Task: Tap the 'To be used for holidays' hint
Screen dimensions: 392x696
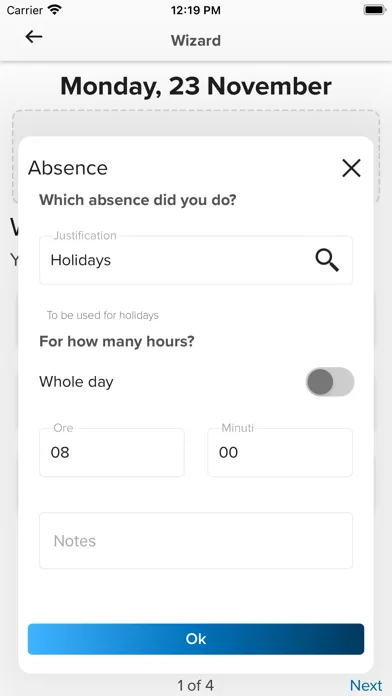Action: 103,316
